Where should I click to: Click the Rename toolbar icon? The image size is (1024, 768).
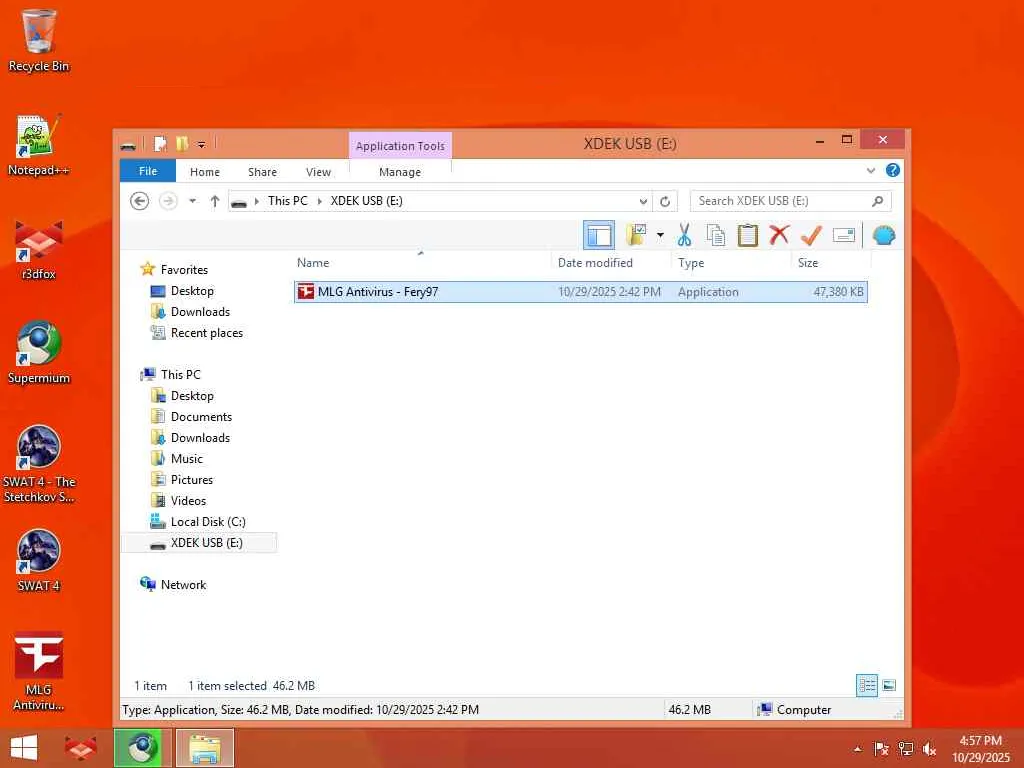844,235
